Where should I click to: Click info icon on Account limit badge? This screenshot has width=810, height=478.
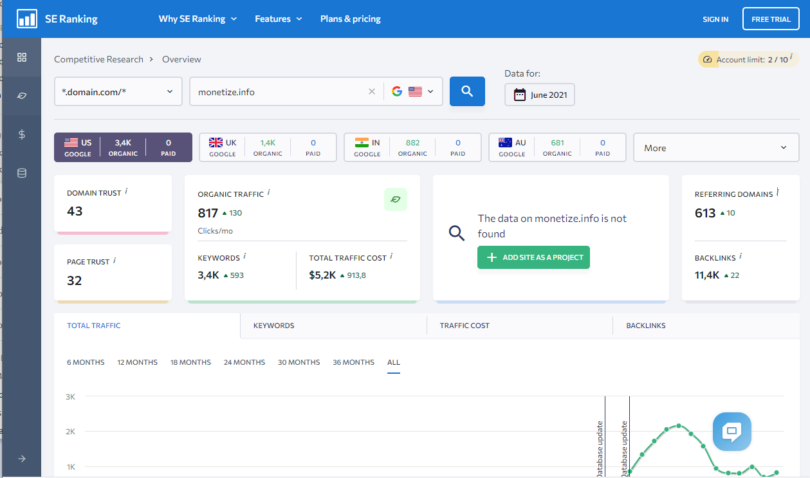tap(791, 57)
